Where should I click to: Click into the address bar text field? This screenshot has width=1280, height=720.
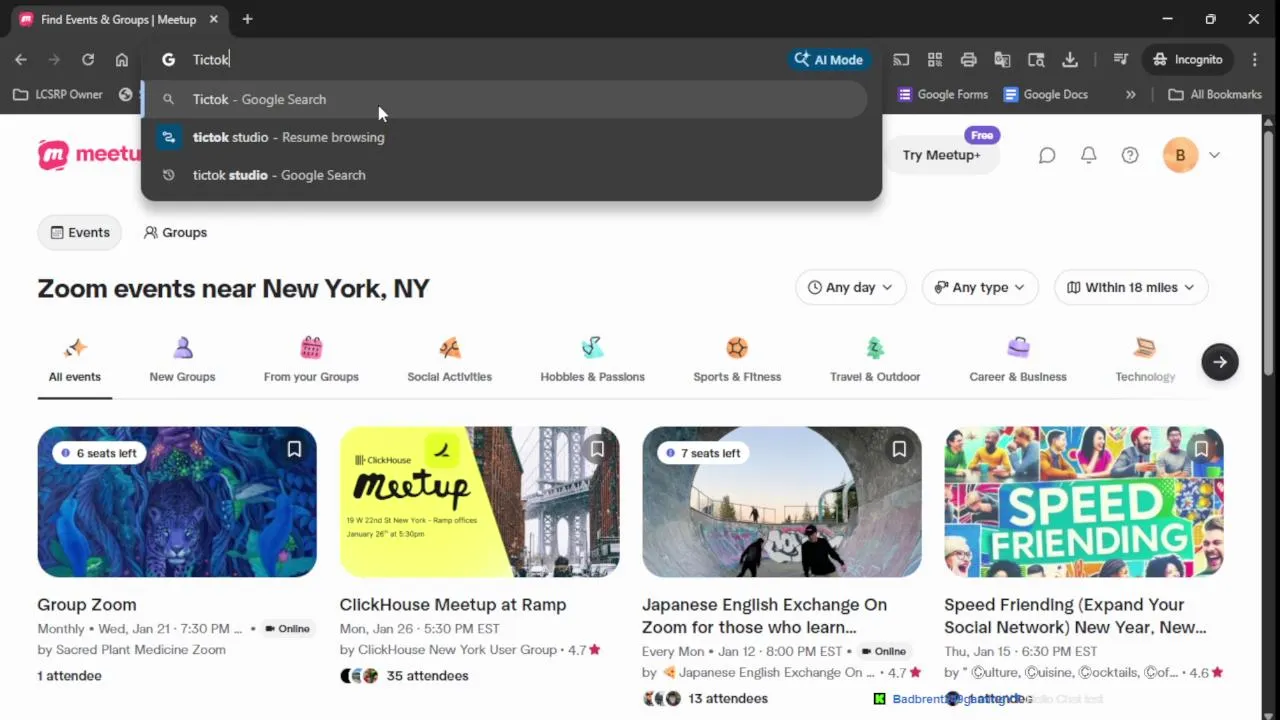click(x=480, y=60)
